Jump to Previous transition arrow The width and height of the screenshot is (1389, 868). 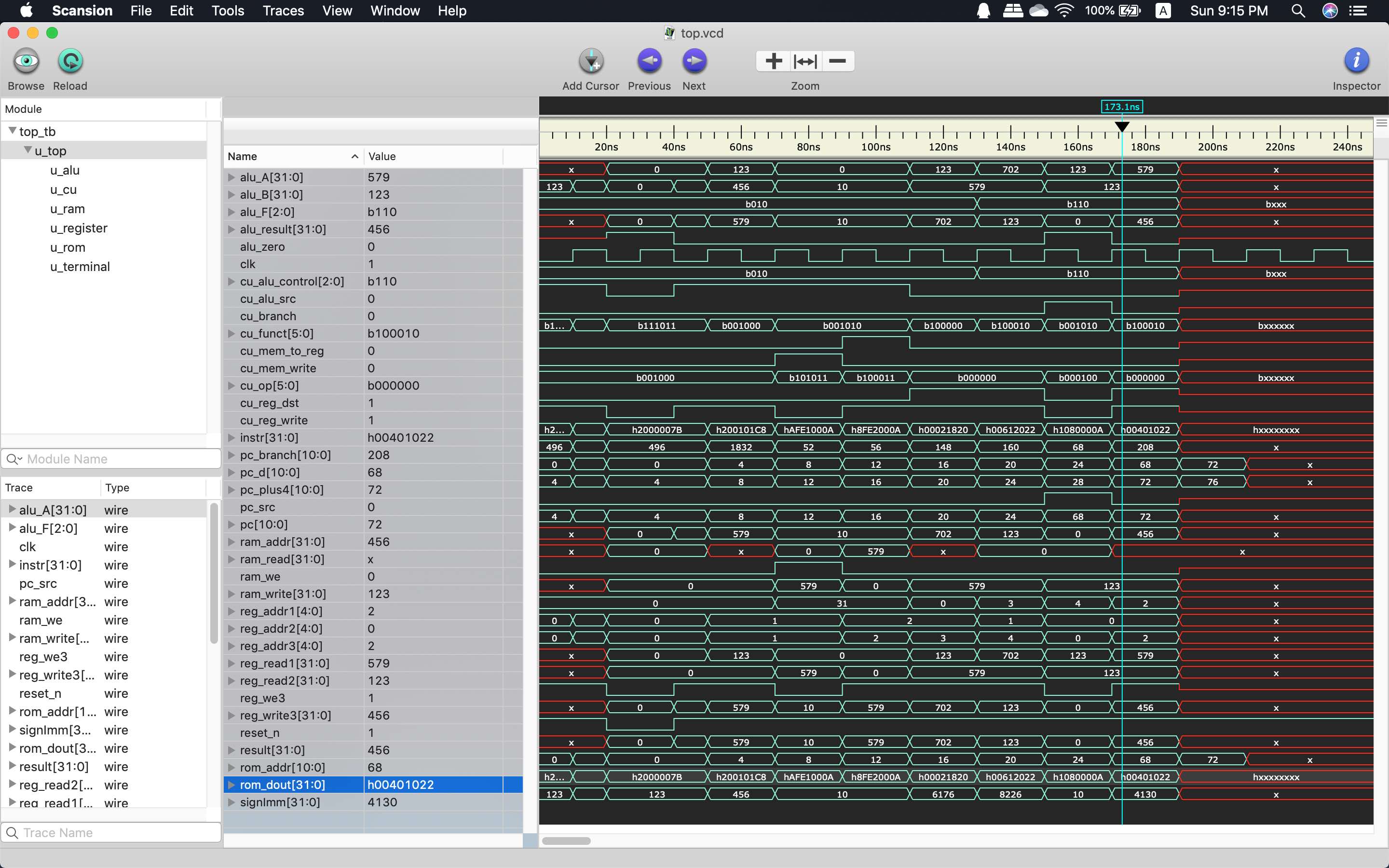pyautogui.click(x=649, y=61)
